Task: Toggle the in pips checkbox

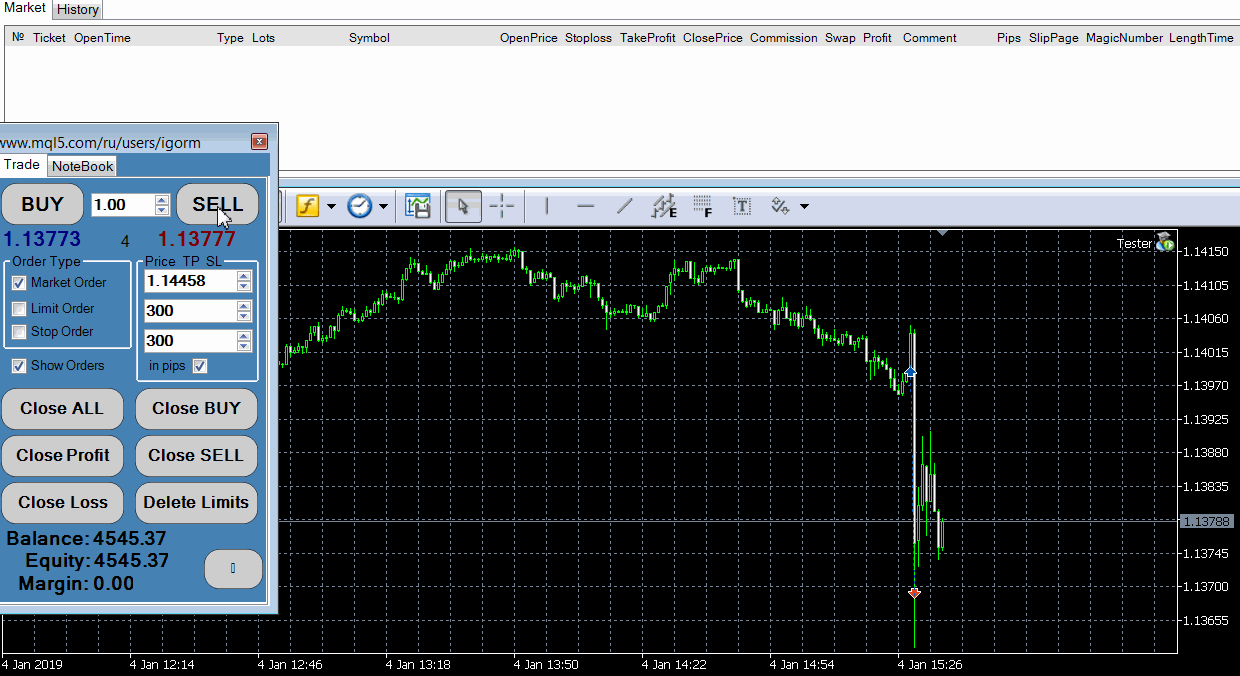Action: [200, 366]
